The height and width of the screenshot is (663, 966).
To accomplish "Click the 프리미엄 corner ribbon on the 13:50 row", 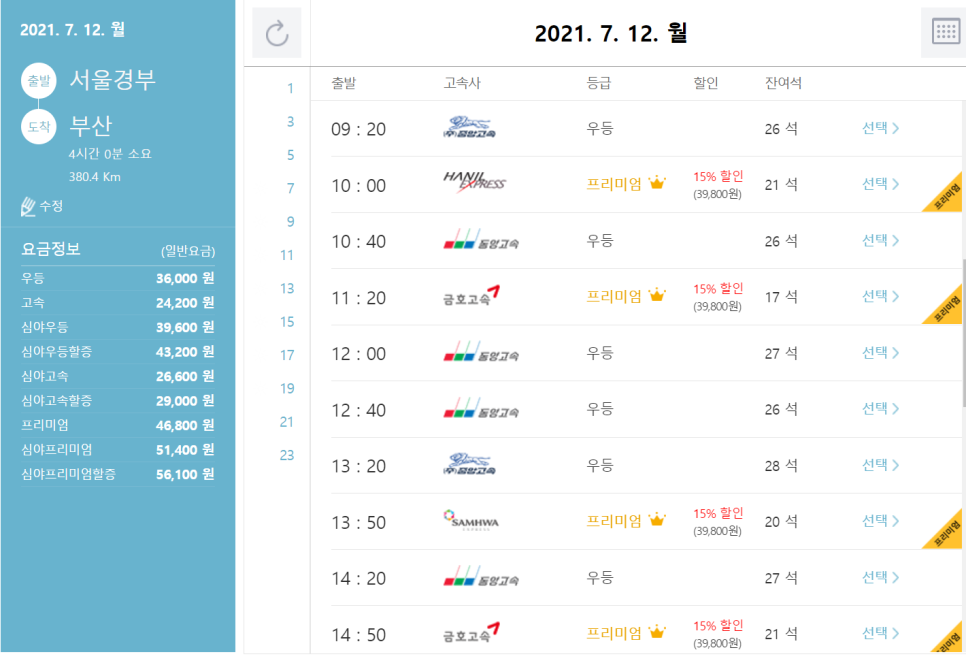I will [x=946, y=527].
